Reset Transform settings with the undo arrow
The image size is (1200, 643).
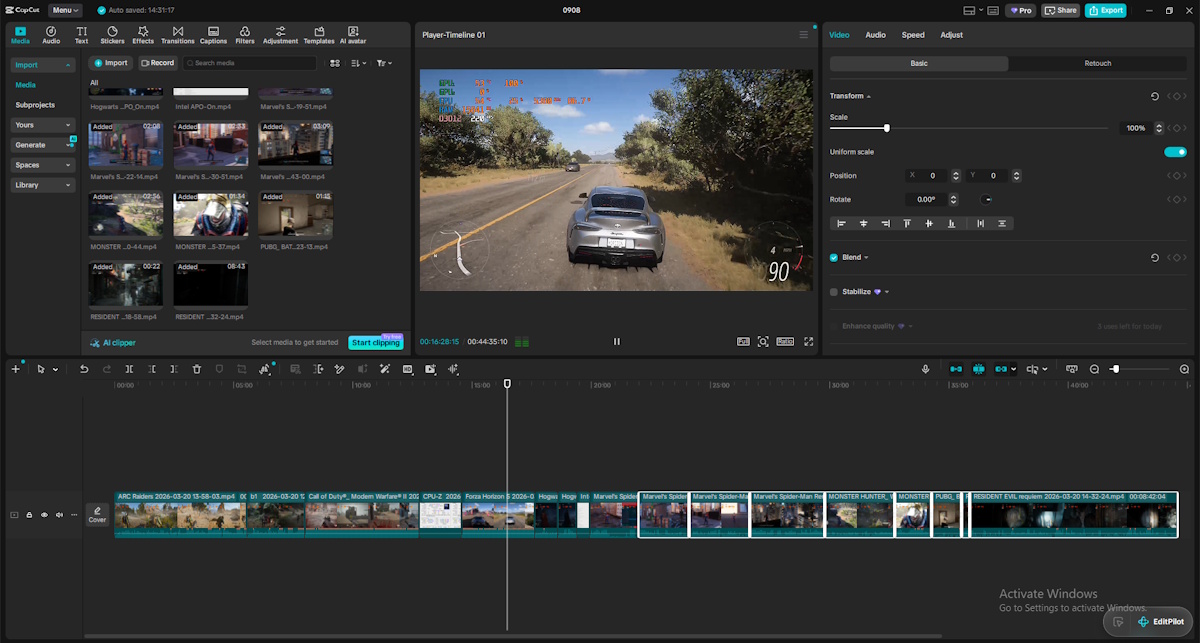pyautogui.click(x=1155, y=96)
